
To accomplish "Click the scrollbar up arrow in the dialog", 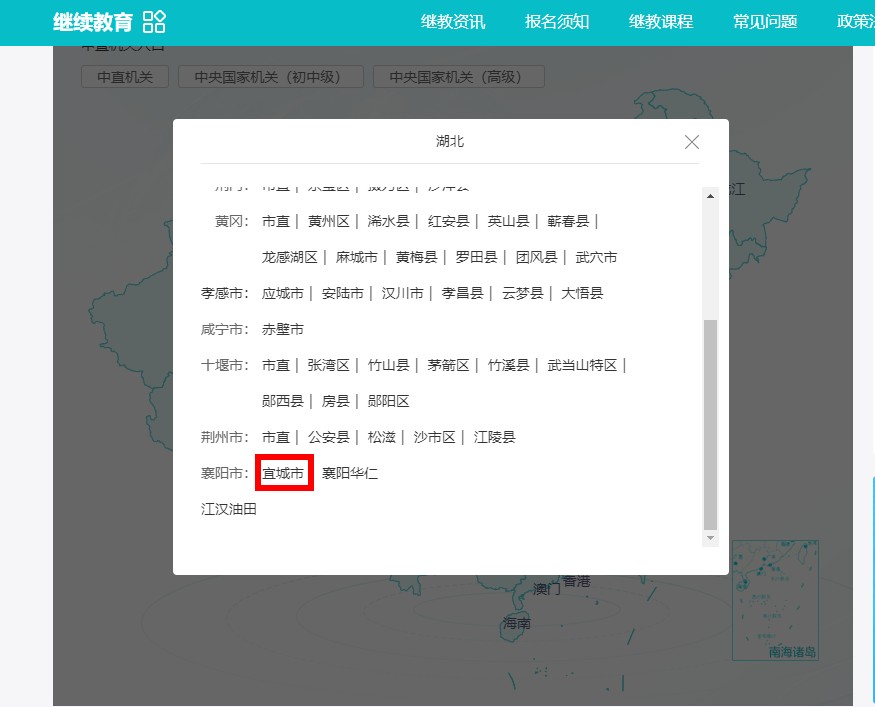I will [x=711, y=194].
